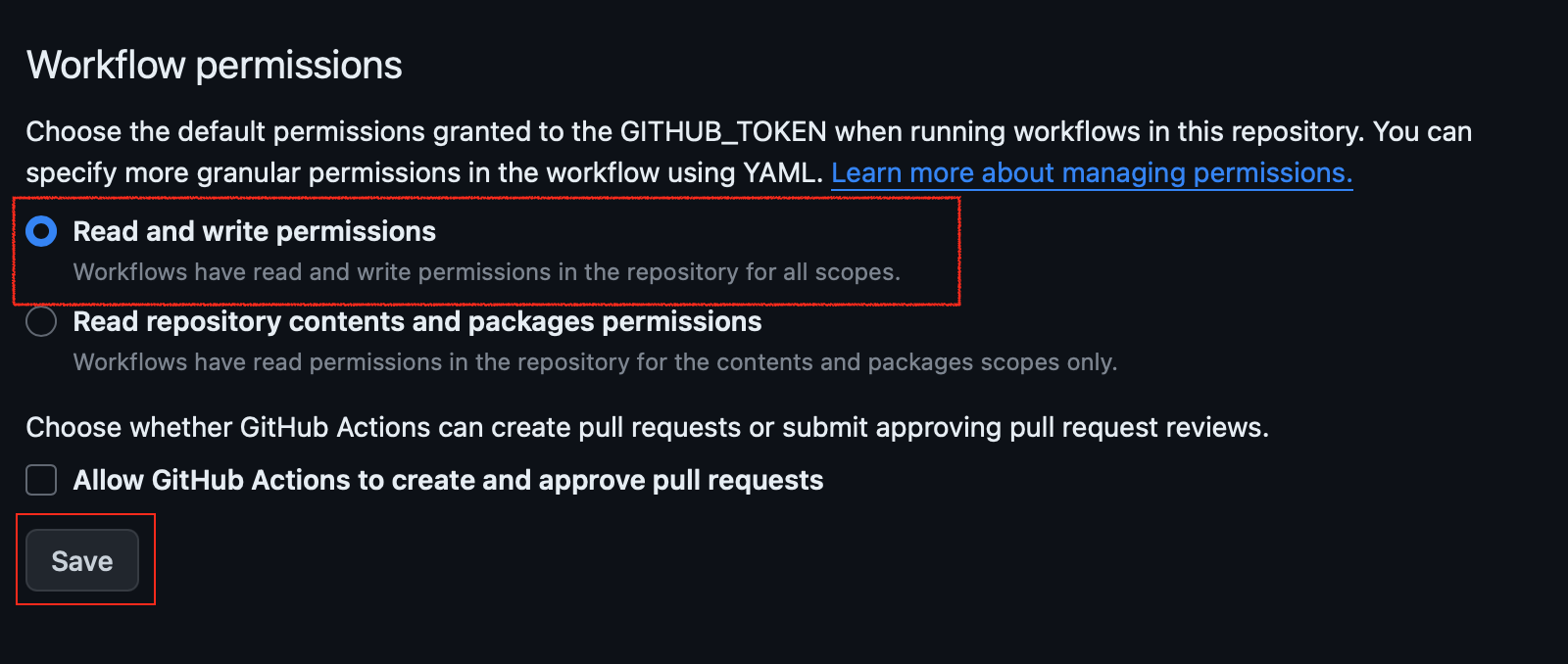Click the Workflow permissions heading
1568x664 pixels.
point(214,64)
